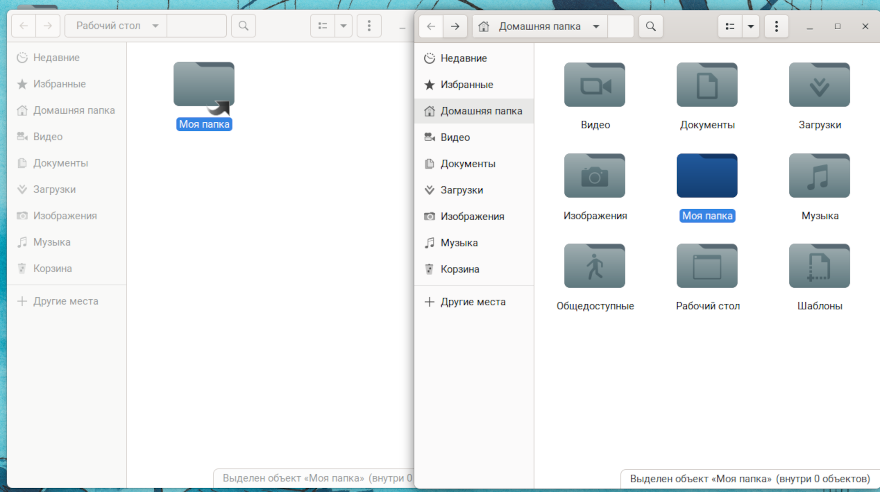Viewport: 880px width, 492px height.
Task: Click the Моя папка shortcut in the Рабочий стол window
Action: [x=203, y=89]
